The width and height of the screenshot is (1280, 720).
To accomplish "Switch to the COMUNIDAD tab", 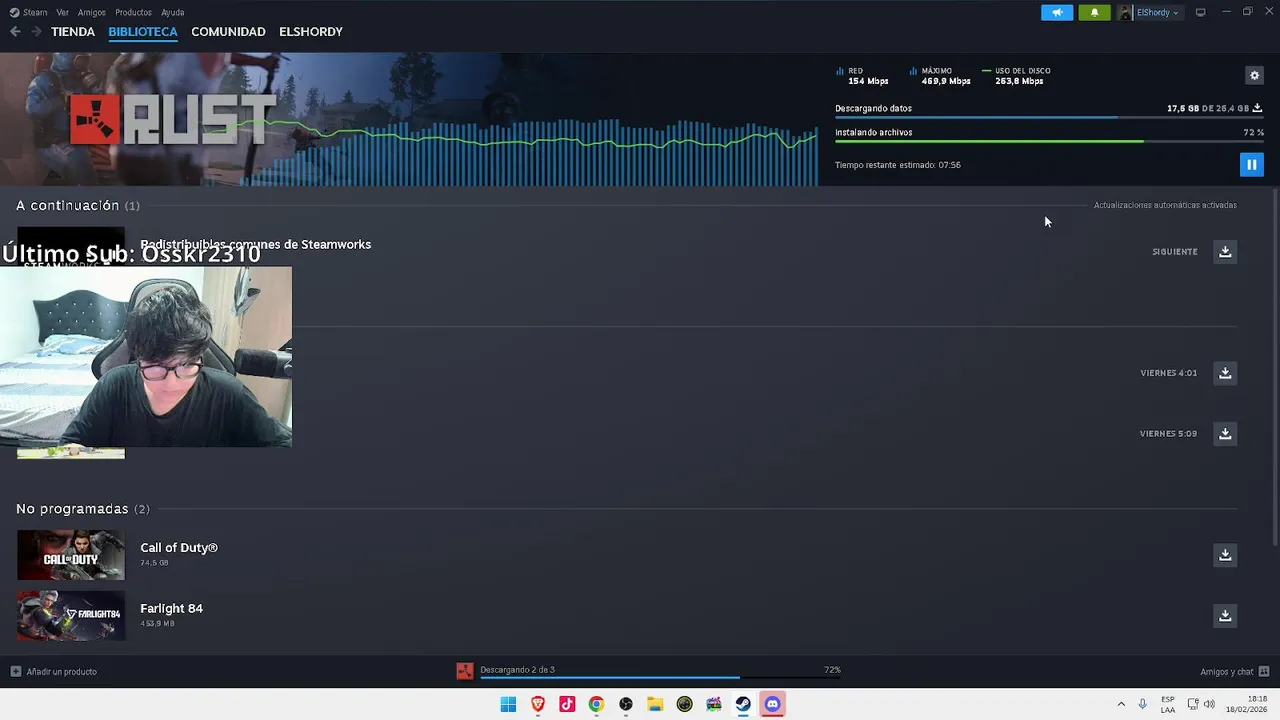I will [x=228, y=32].
